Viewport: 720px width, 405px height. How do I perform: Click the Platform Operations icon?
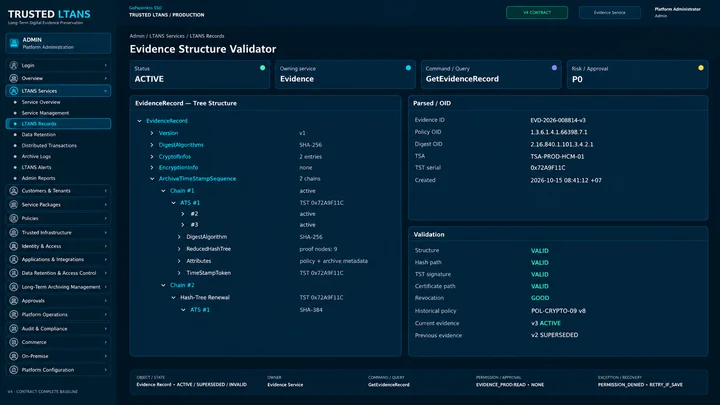click(x=14, y=315)
